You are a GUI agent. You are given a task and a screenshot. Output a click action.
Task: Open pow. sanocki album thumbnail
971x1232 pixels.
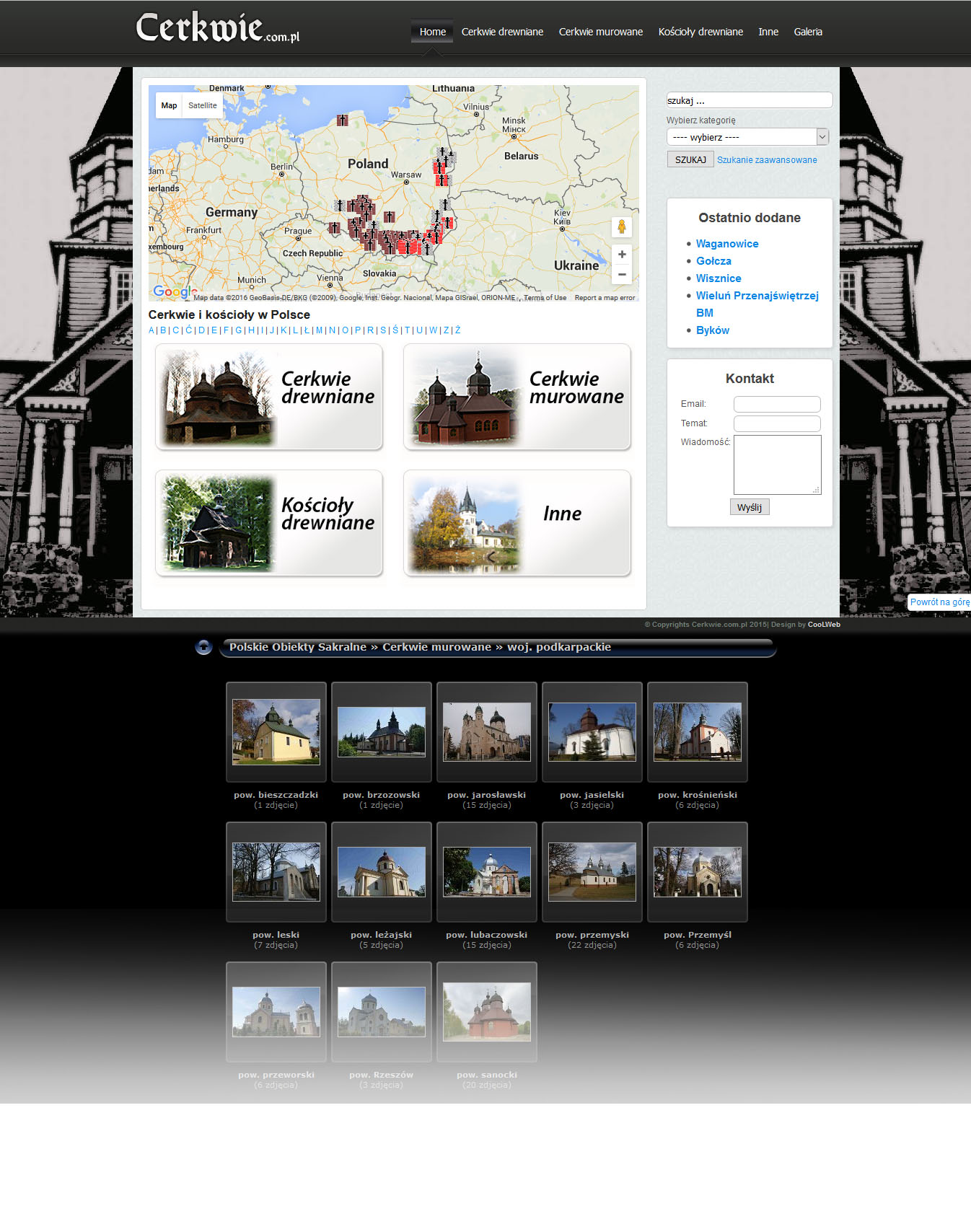[x=487, y=1011]
